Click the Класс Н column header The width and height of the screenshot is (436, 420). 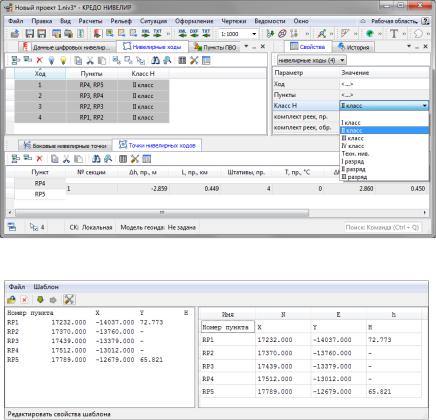click(143, 74)
